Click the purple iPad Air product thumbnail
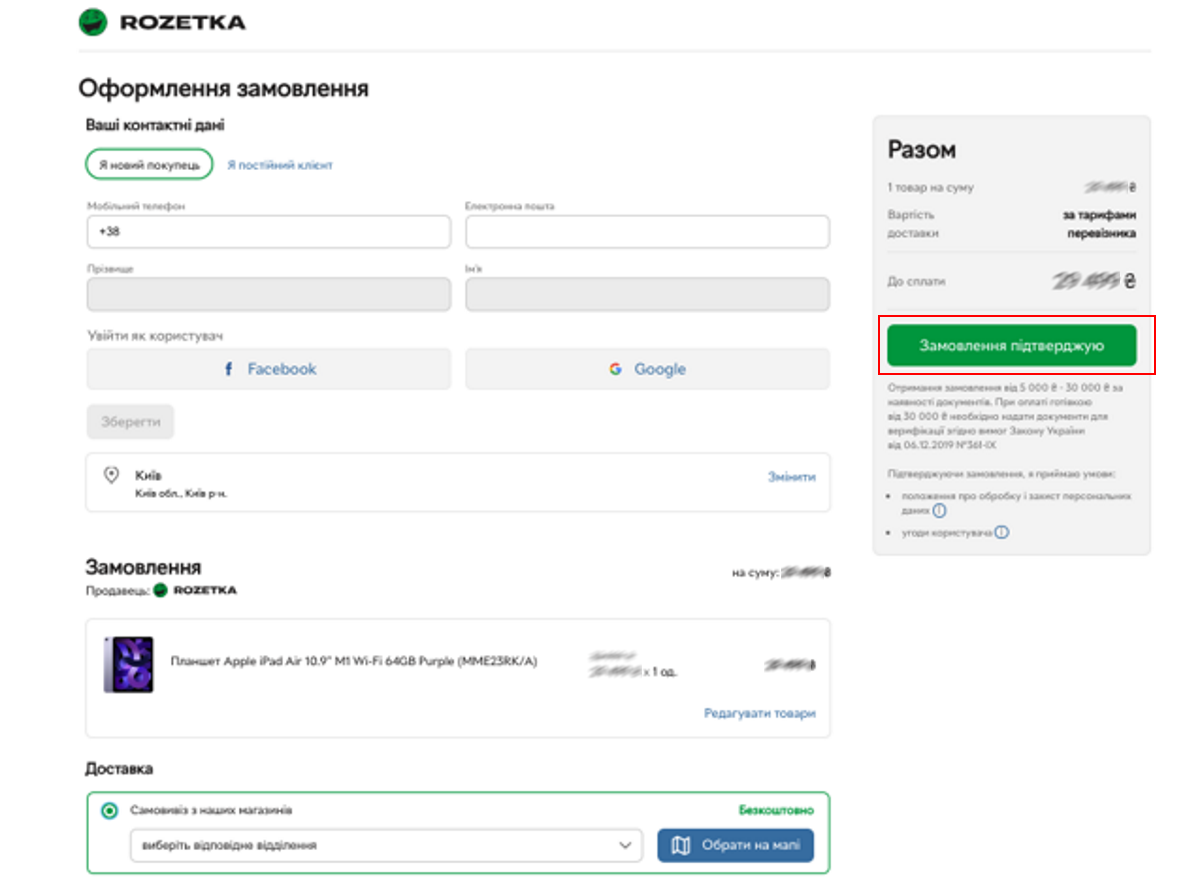 coord(129,665)
